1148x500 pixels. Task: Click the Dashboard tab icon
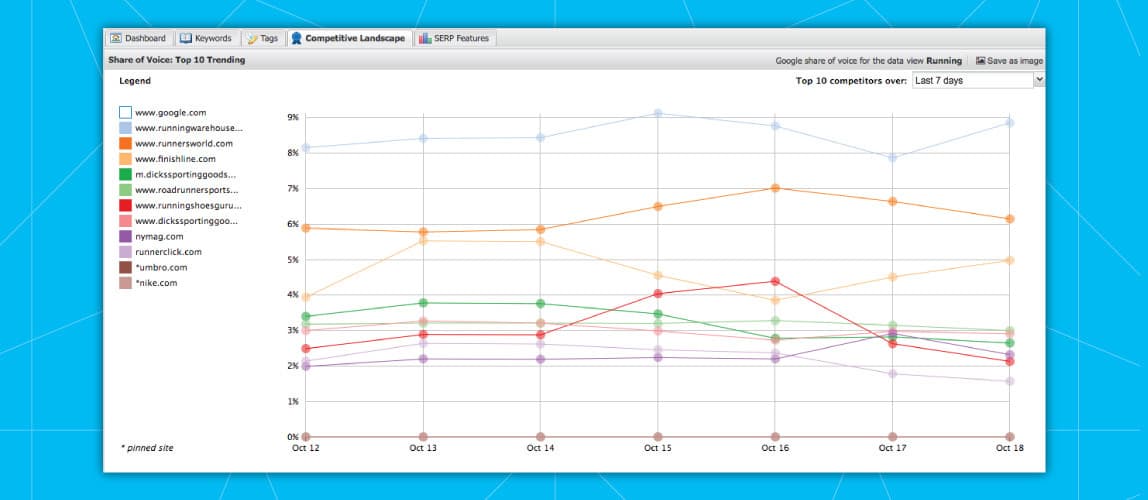point(117,39)
